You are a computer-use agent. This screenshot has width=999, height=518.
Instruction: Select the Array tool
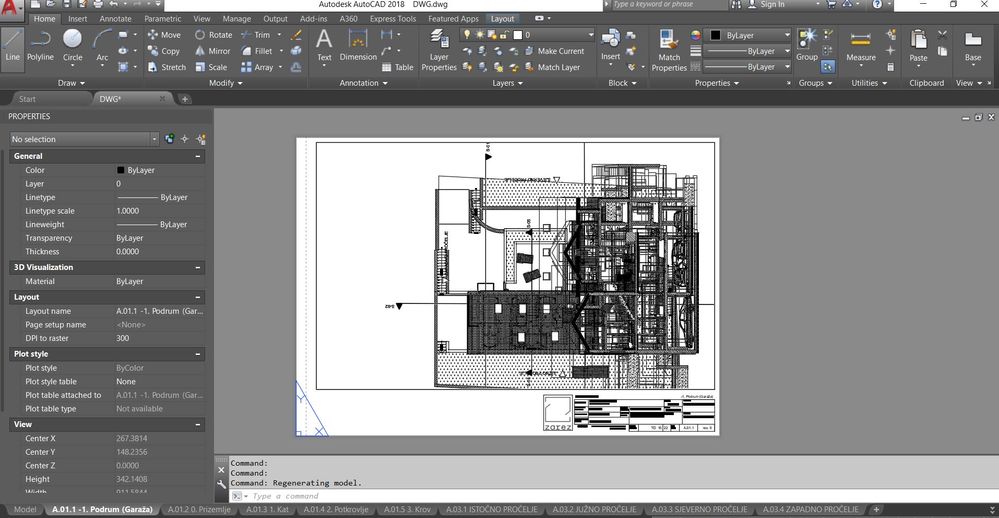tap(257, 67)
